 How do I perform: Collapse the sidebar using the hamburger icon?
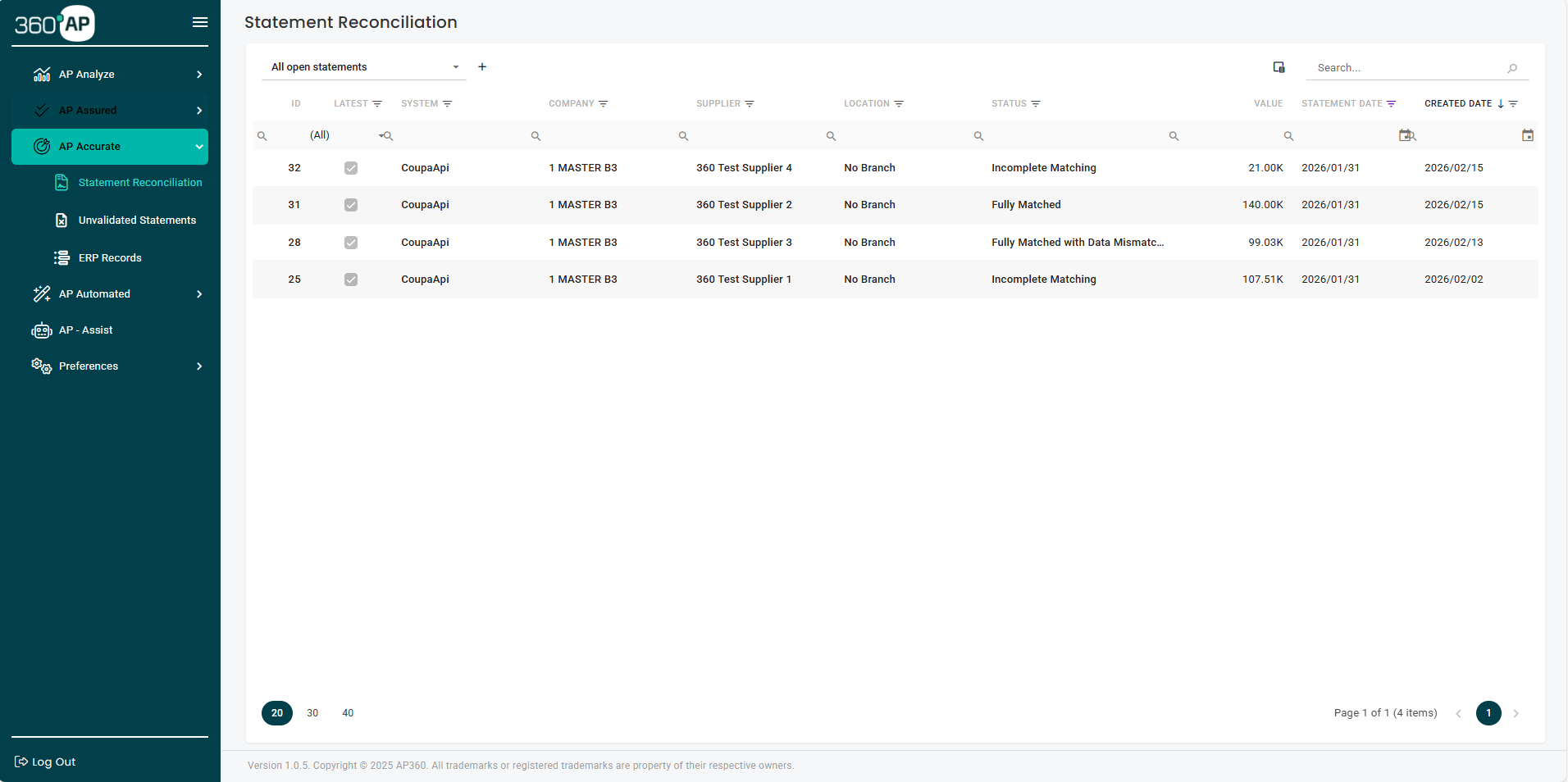(x=199, y=22)
